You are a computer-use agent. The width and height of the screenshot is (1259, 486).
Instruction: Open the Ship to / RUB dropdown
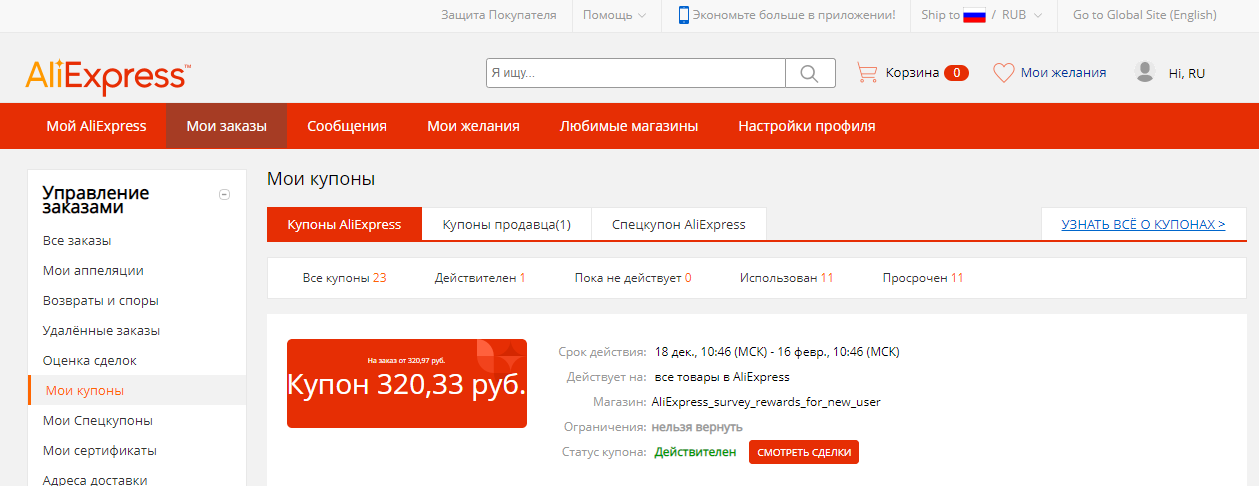tap(982, 15)
